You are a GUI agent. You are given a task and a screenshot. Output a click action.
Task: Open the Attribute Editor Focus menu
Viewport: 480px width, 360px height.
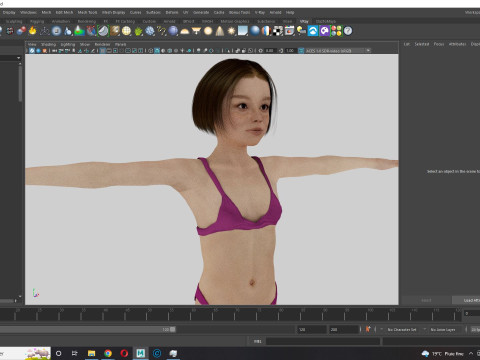coord(439,44)
